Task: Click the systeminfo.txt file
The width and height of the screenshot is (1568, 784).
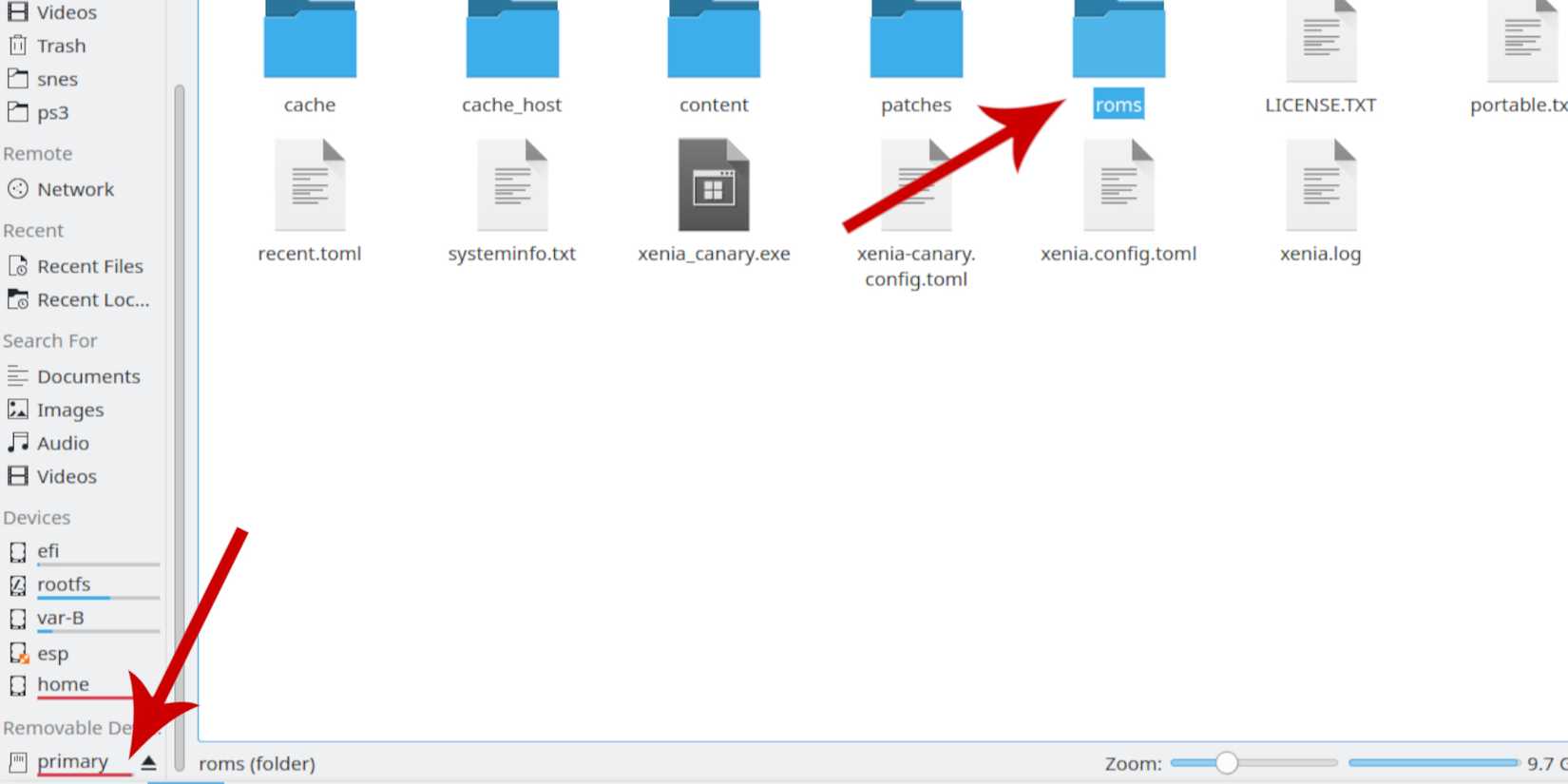Action: (511, 186)
